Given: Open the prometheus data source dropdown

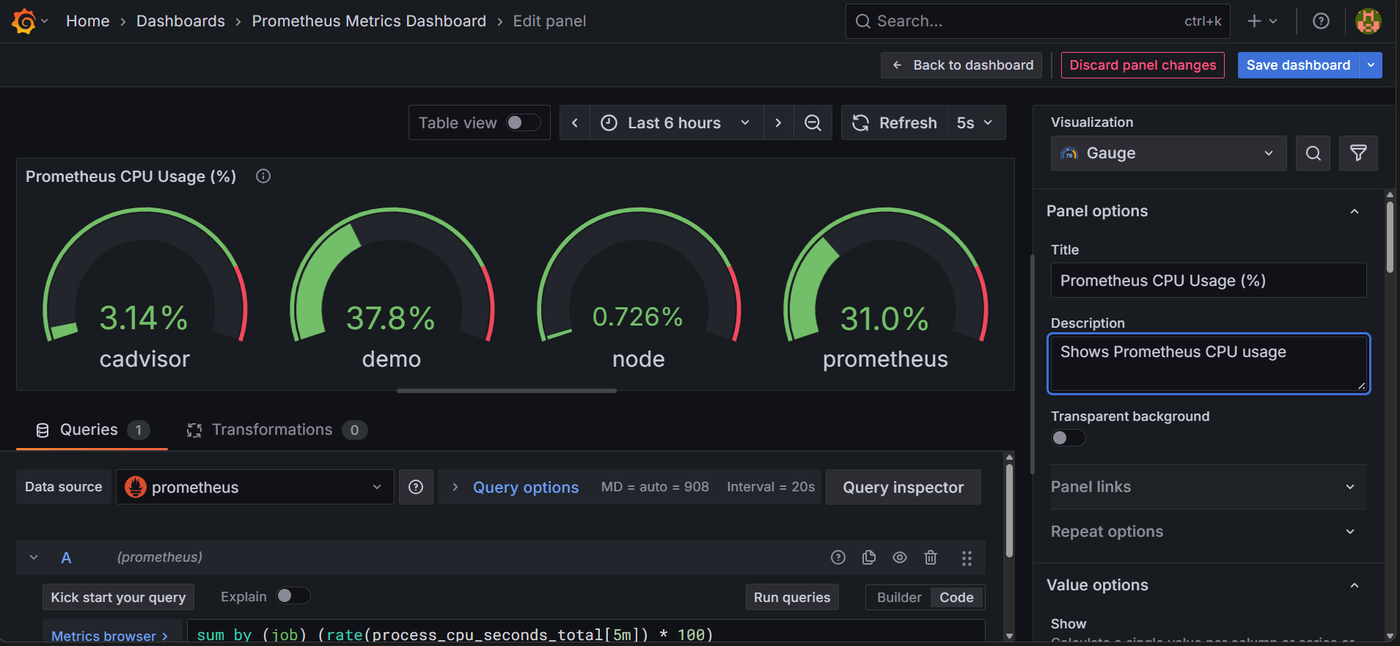Looking at the screenshot, I should (255, 487).
